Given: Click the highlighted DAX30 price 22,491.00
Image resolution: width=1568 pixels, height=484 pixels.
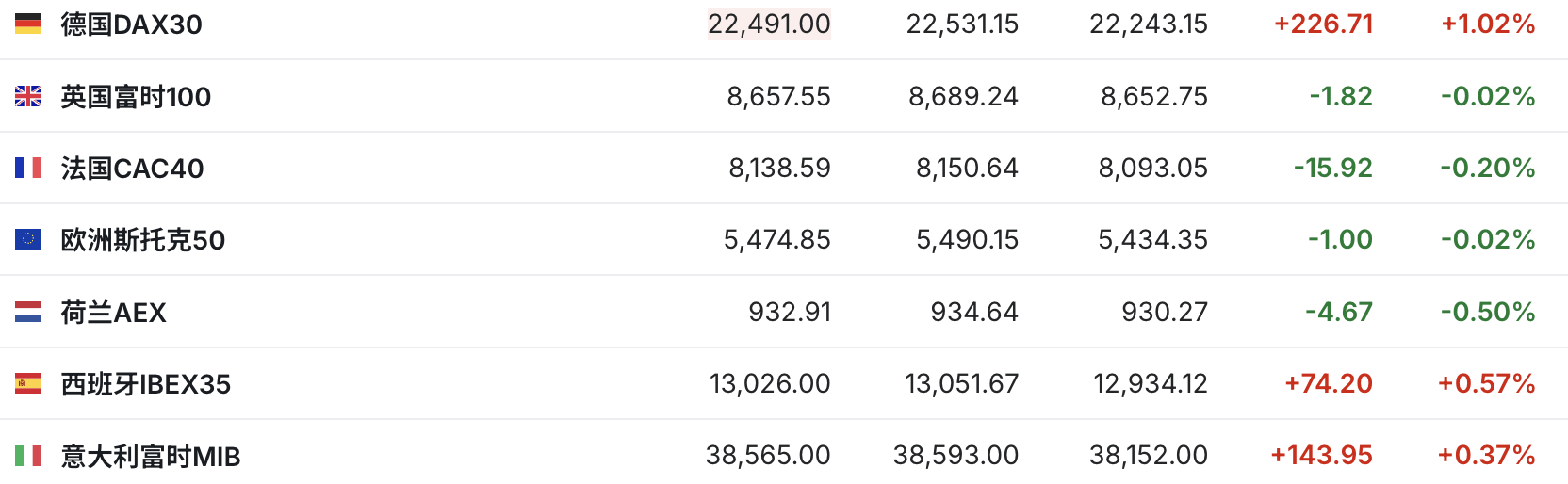Looking at the screenshot, I should [769, 24].
